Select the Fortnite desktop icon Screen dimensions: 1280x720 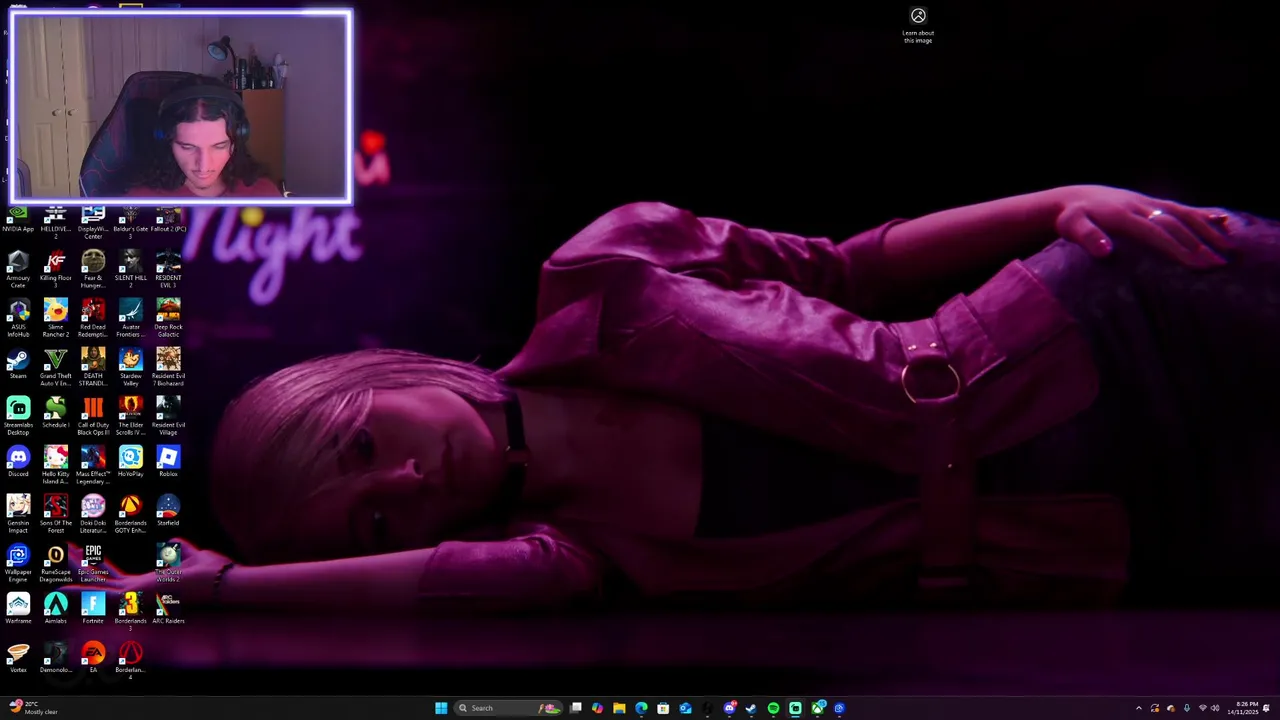(93, 609)
